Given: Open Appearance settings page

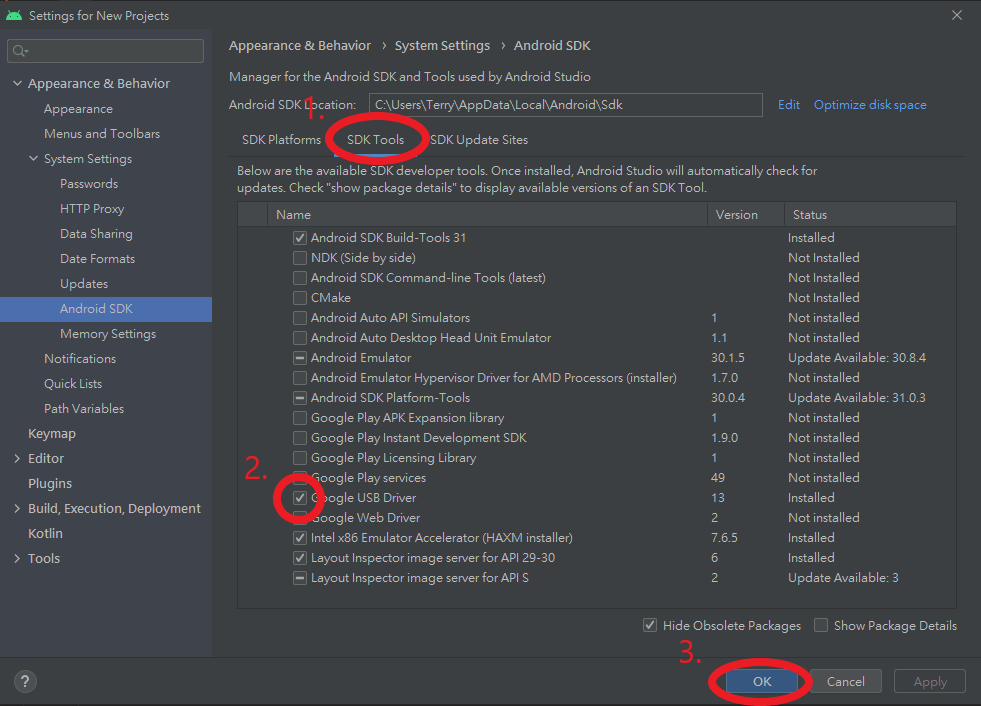Looking at the screenshot, I should [78, 108].
